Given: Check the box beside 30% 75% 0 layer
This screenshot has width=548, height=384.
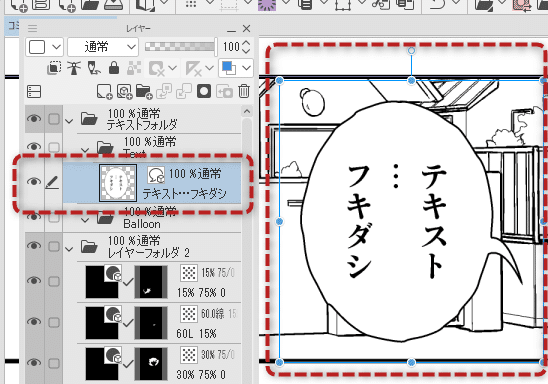Looking at the screenshot, I should pyautogui.click(x=54, y=363).
